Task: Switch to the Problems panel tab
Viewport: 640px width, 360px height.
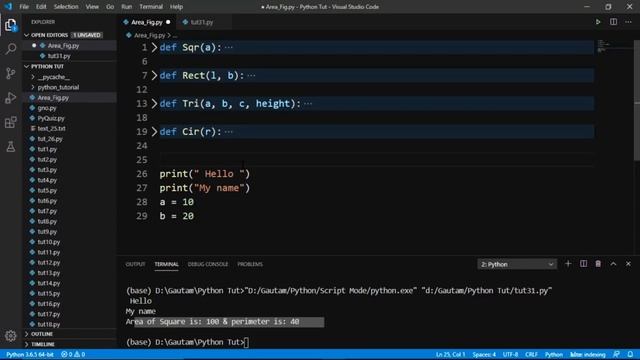Action: click(x=250, y=264)
